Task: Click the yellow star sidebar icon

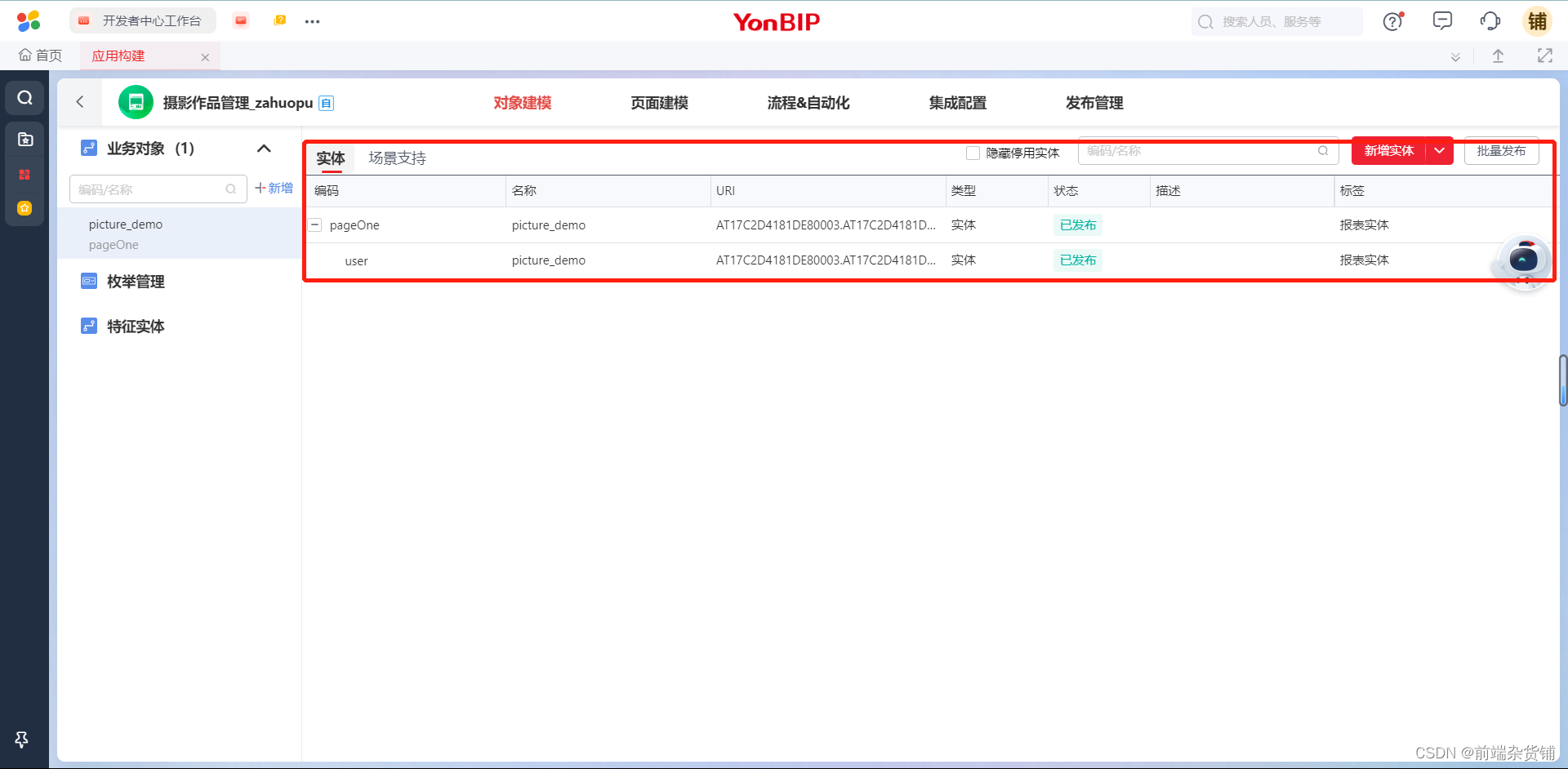Action: (24, 208)
